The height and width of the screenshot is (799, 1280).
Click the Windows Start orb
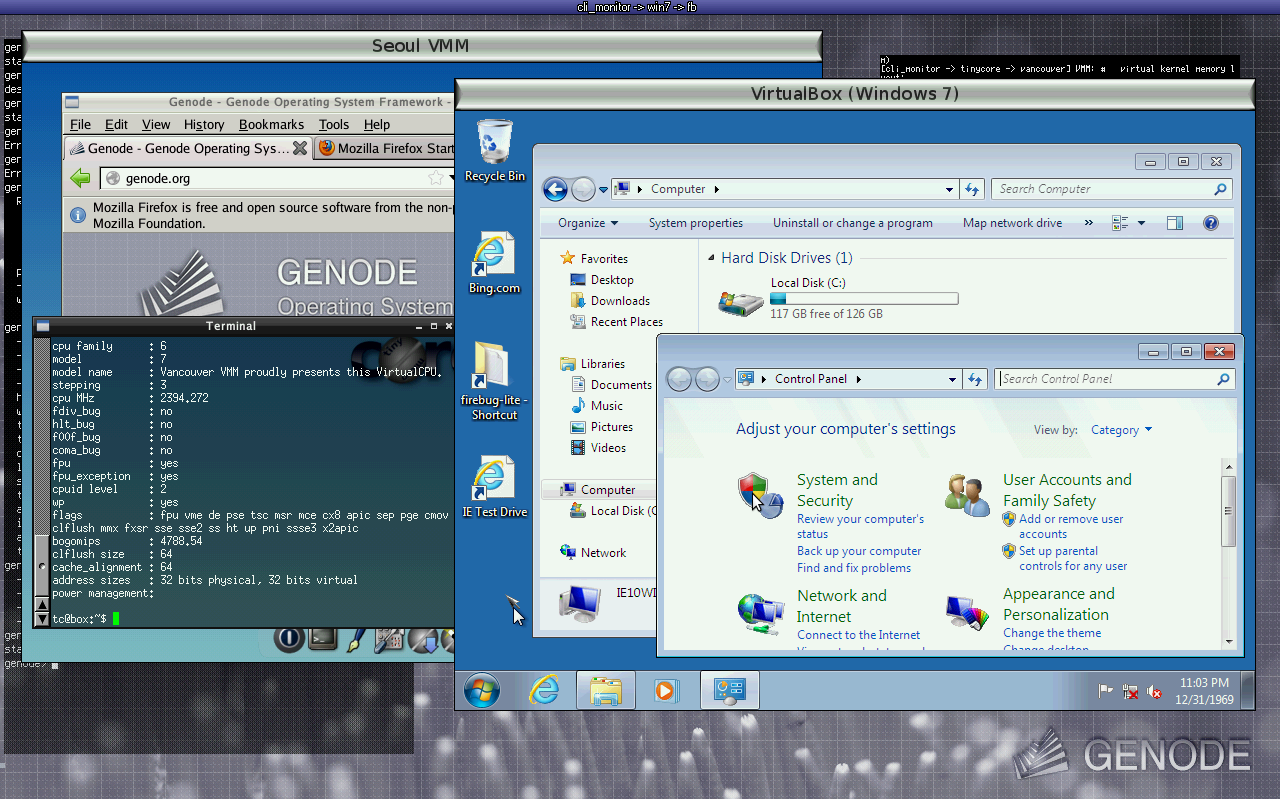click(x=482, y=690)
